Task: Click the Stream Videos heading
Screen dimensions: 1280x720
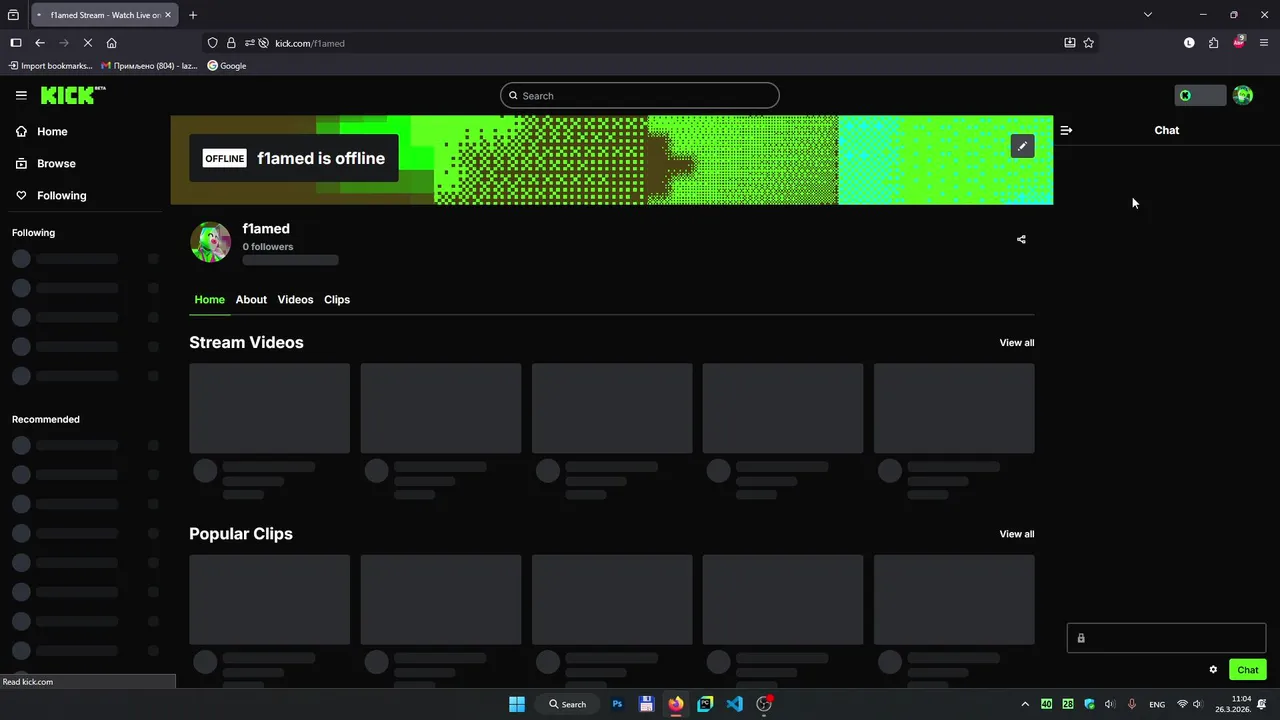Action: (246, 342)
